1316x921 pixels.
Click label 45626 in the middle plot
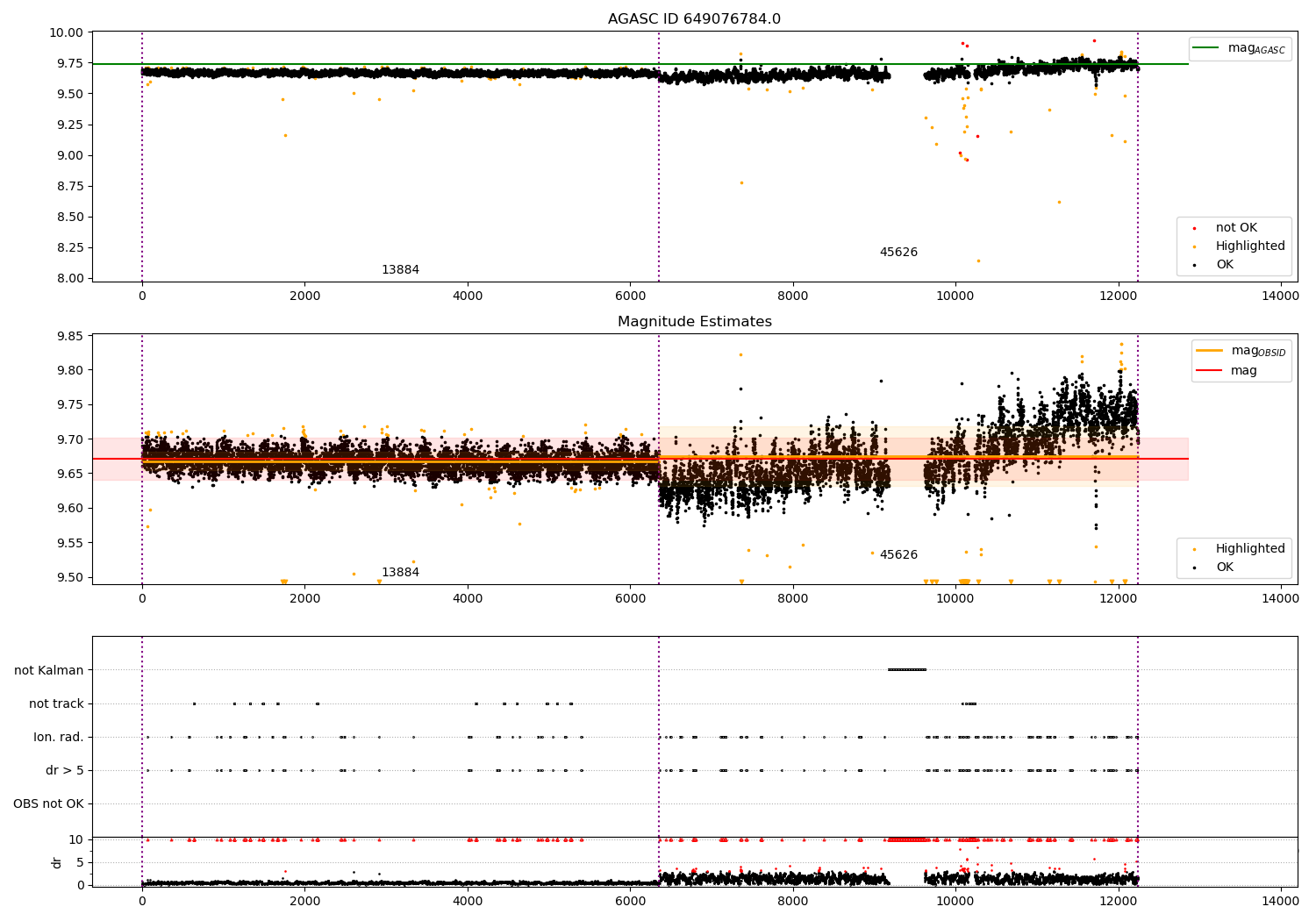click(898, 555)
